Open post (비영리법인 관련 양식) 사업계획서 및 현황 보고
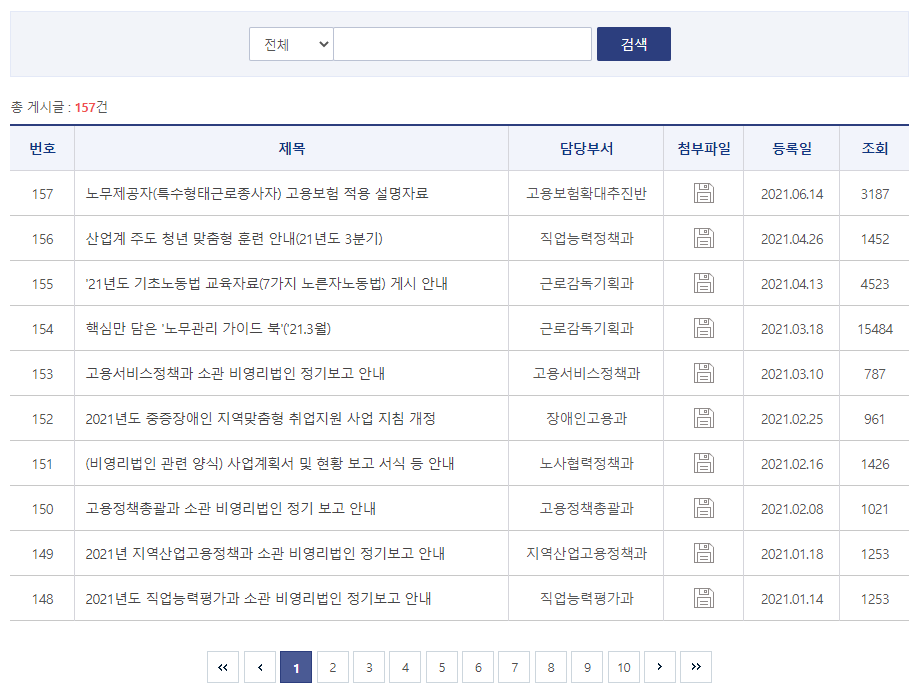Viewport: 923px width, 692px height. 270,464
